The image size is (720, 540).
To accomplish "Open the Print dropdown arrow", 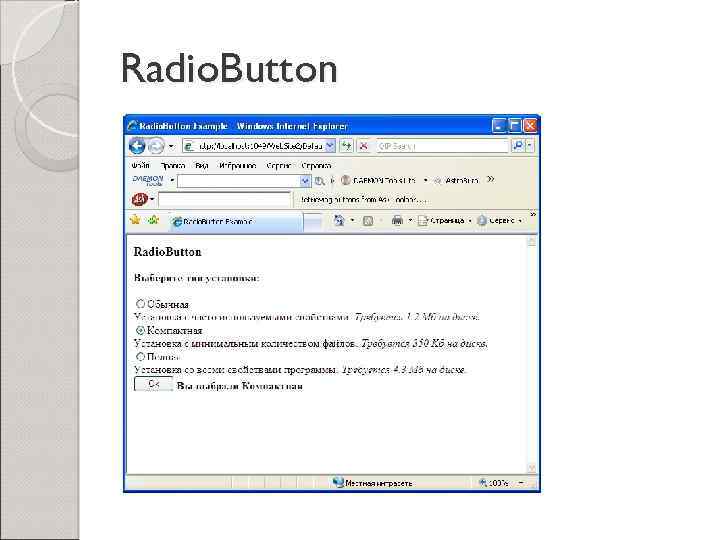I will click(411, 221).
